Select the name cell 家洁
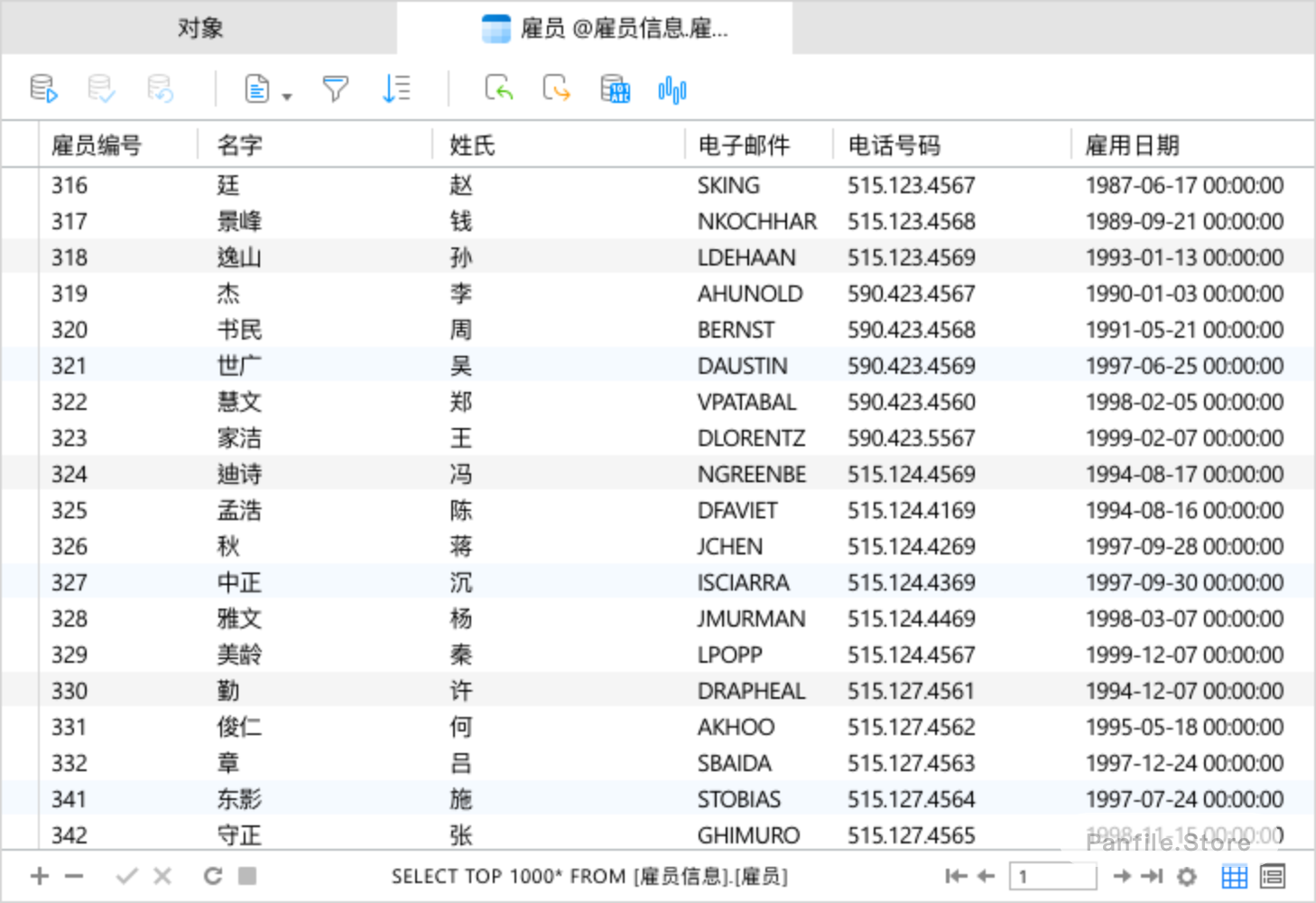The image size is (1316, 903). point(239,438)
